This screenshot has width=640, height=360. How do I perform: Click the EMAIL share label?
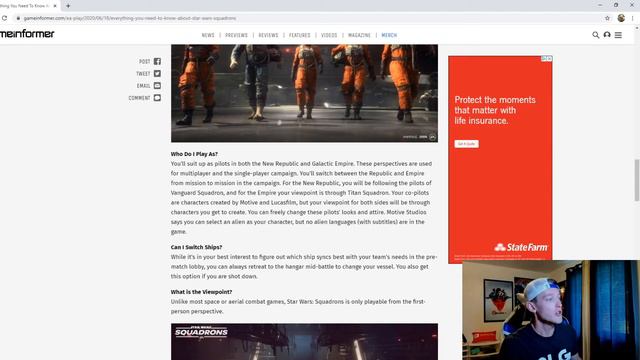[143, 86]
